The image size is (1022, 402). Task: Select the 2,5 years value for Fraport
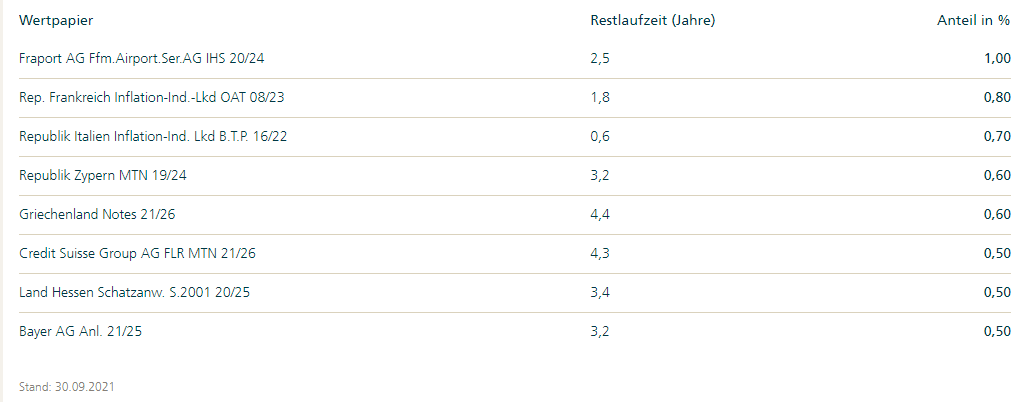point(600,59)
